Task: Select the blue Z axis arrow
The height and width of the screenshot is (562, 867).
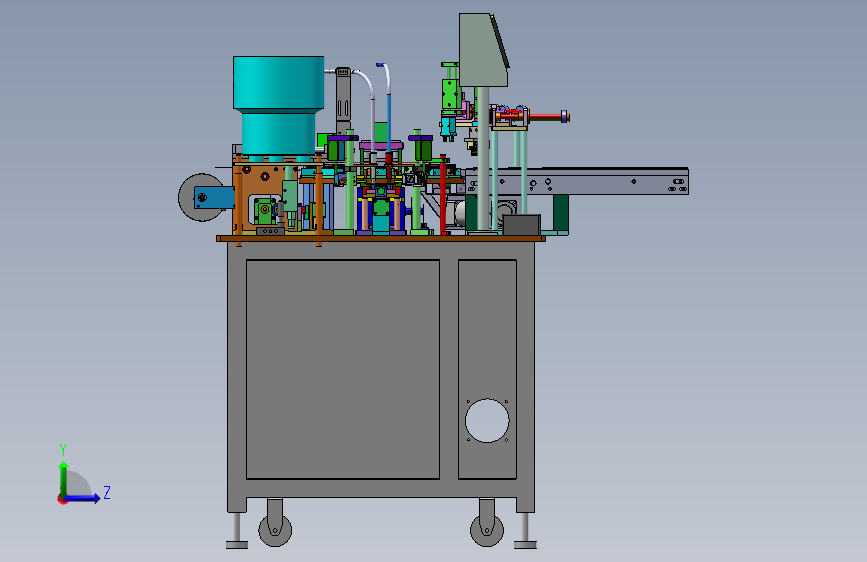Action: [82, 498]
